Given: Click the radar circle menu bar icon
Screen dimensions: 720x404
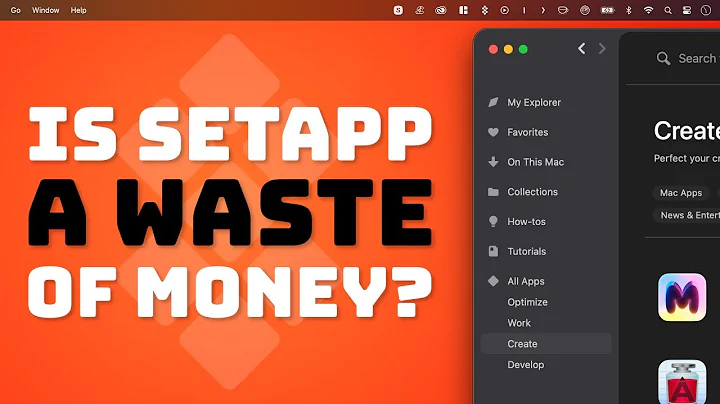Looking at the screenshot, I should (585, 10).
